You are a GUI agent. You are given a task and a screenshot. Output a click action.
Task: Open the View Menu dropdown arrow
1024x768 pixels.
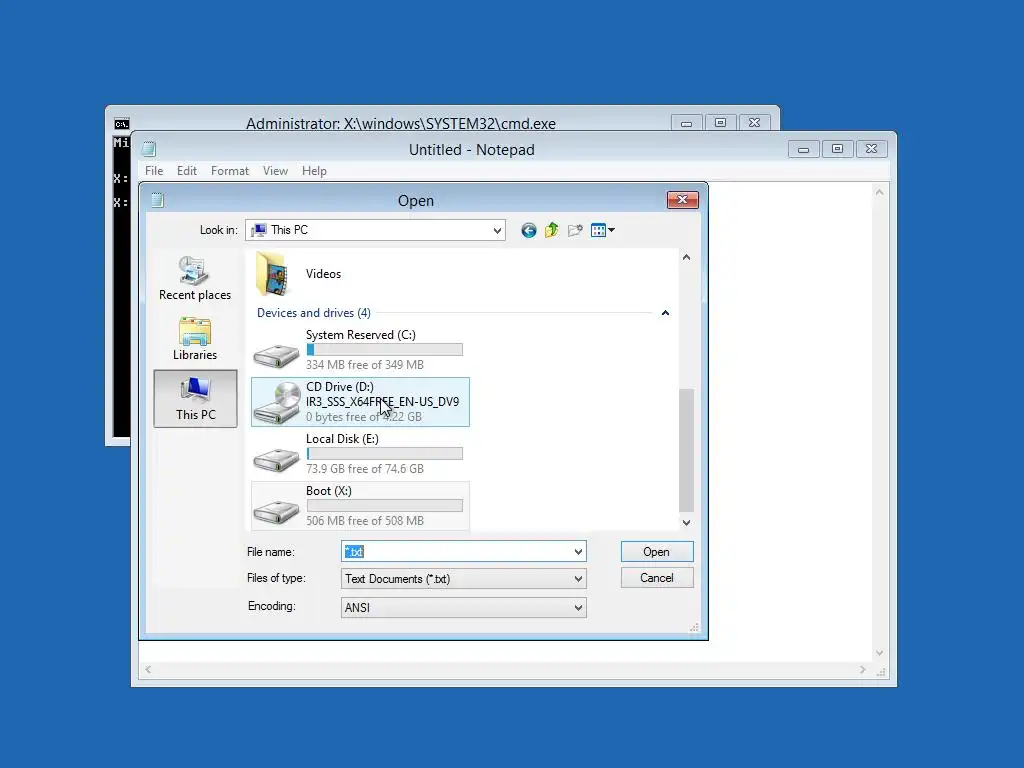(x=611, y=230)
